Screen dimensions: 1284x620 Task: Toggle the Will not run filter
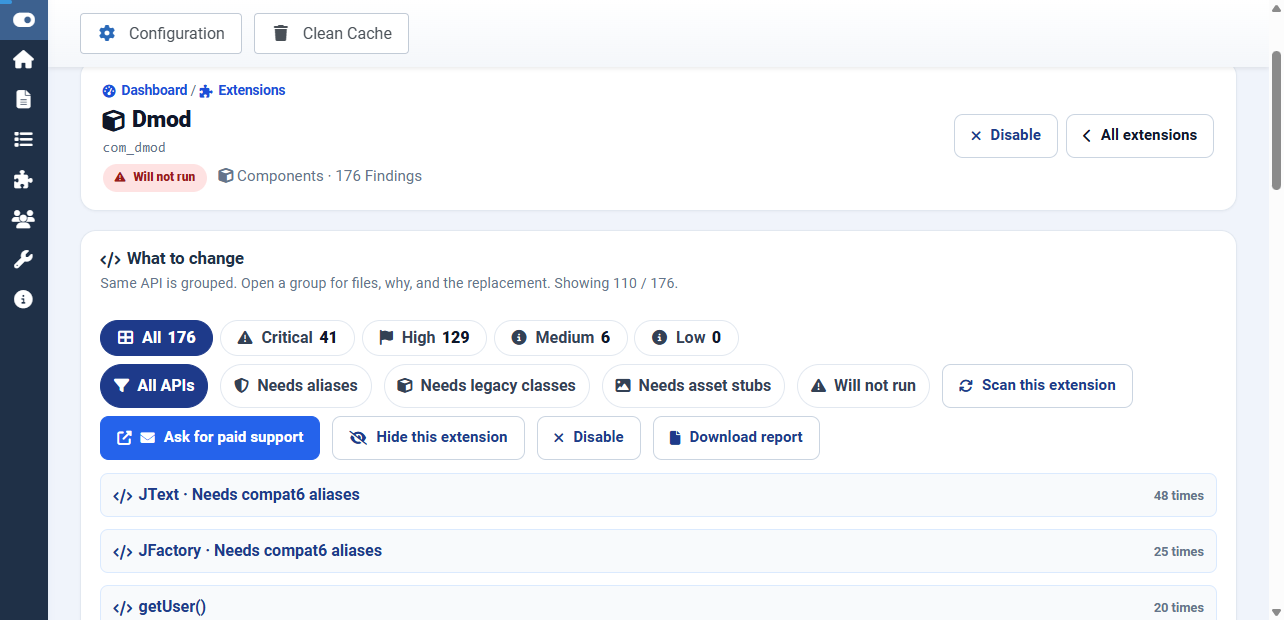coord(863,386)
